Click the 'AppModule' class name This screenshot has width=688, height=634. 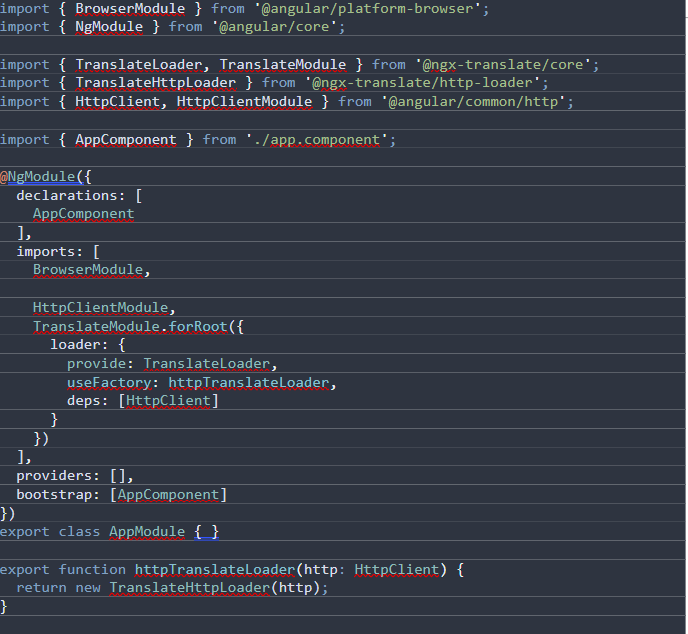point(147,532)
